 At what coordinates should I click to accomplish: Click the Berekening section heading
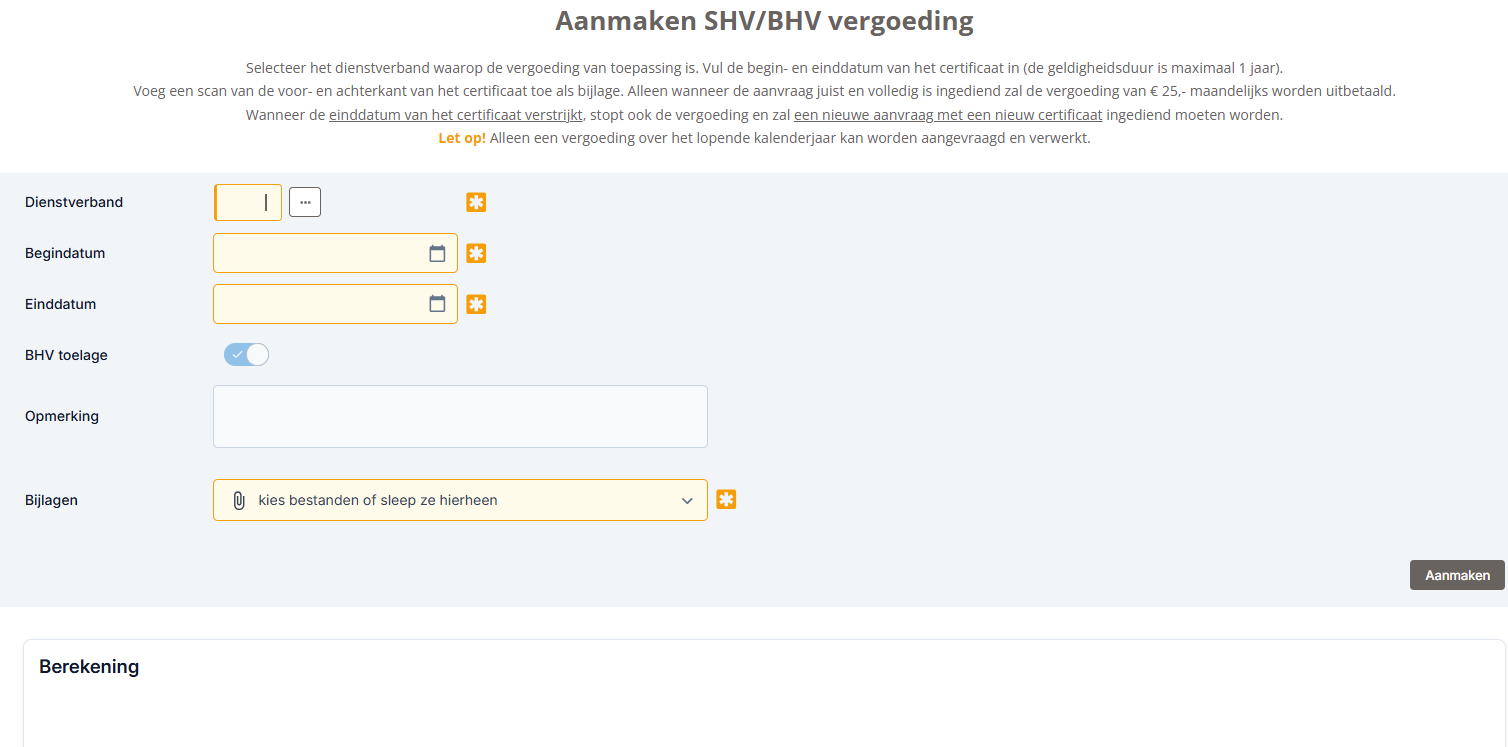[x=89, y=667]
